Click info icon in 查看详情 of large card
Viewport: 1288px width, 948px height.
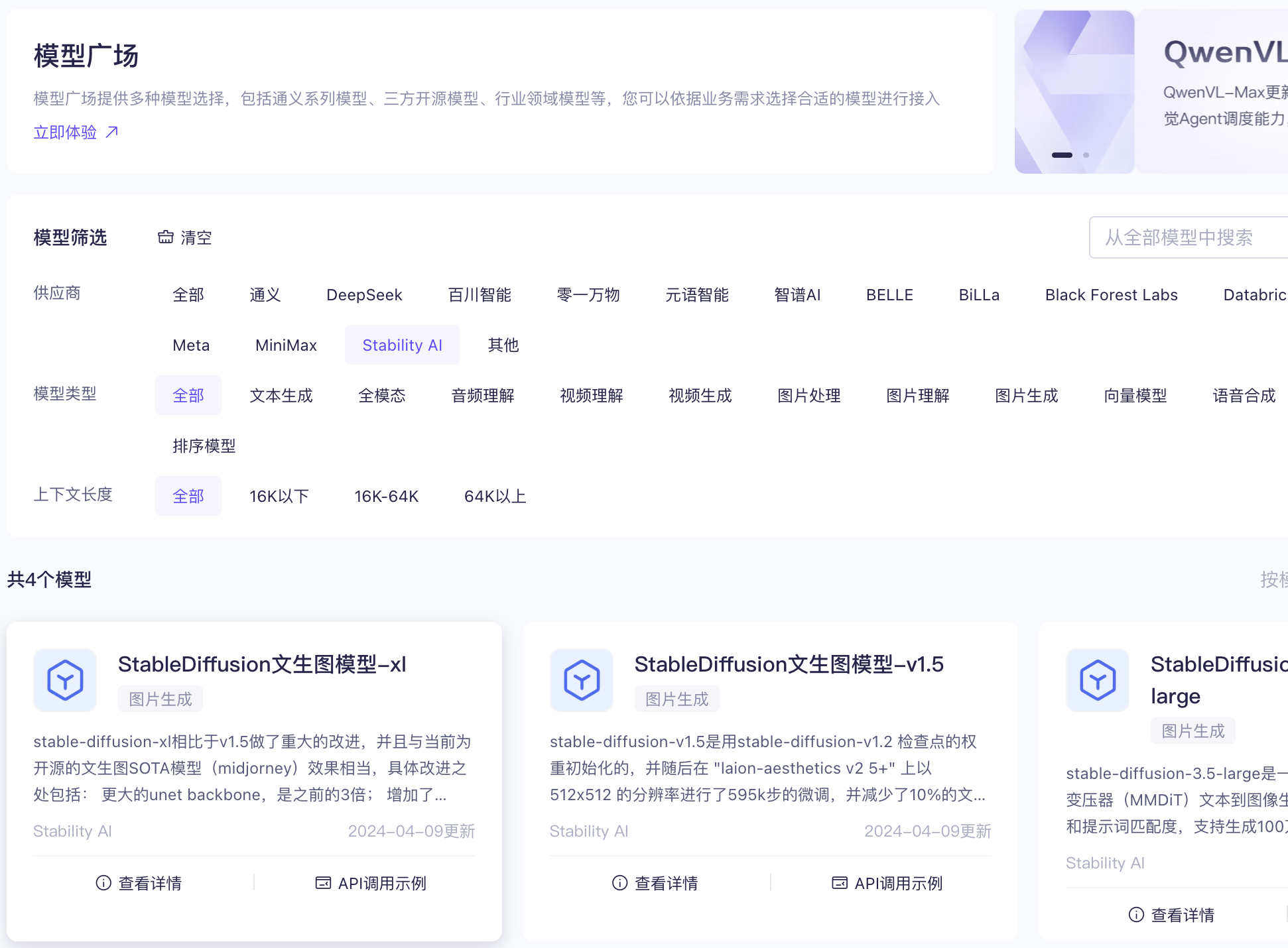[1136, 914]
